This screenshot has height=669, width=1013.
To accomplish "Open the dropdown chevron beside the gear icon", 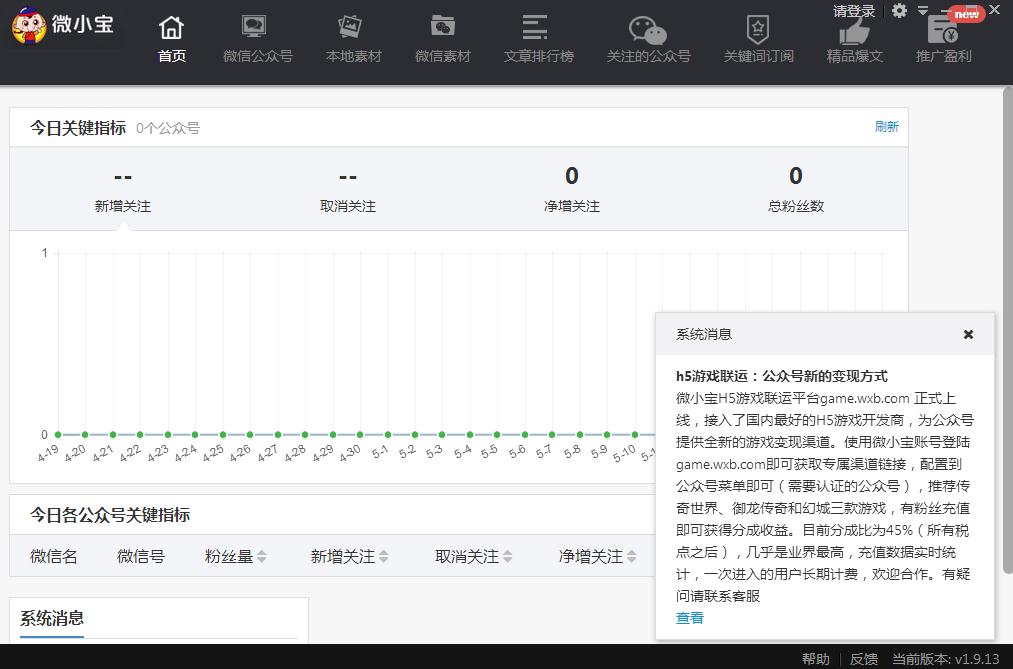I will (x=920, y=11).
